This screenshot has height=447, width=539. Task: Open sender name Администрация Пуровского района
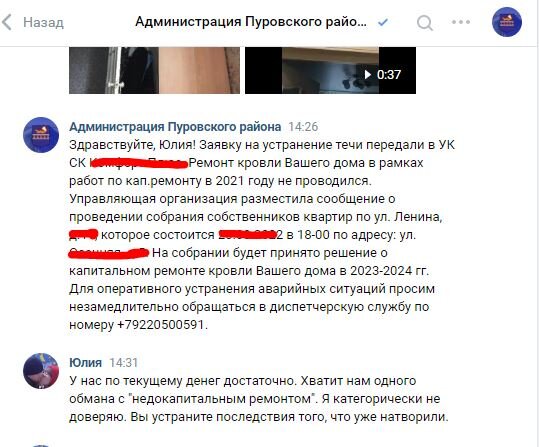[175, 127]
